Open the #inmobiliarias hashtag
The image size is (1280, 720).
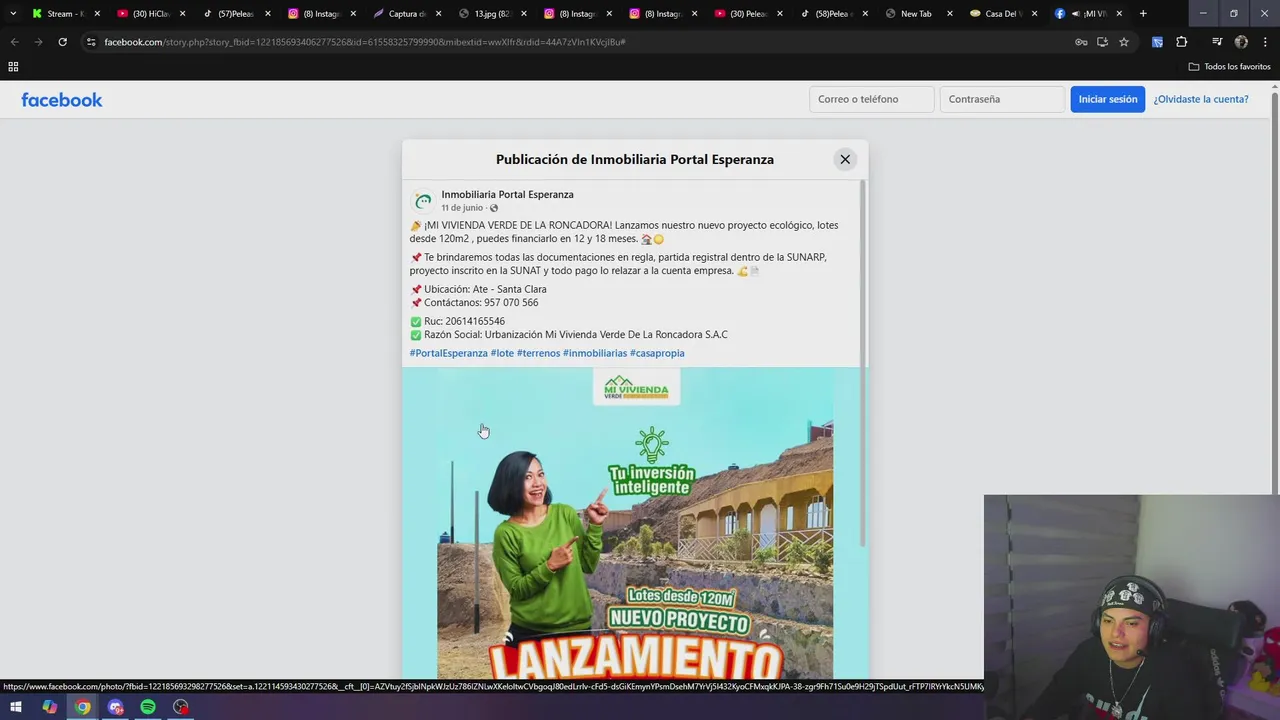(x=595, y=353)
